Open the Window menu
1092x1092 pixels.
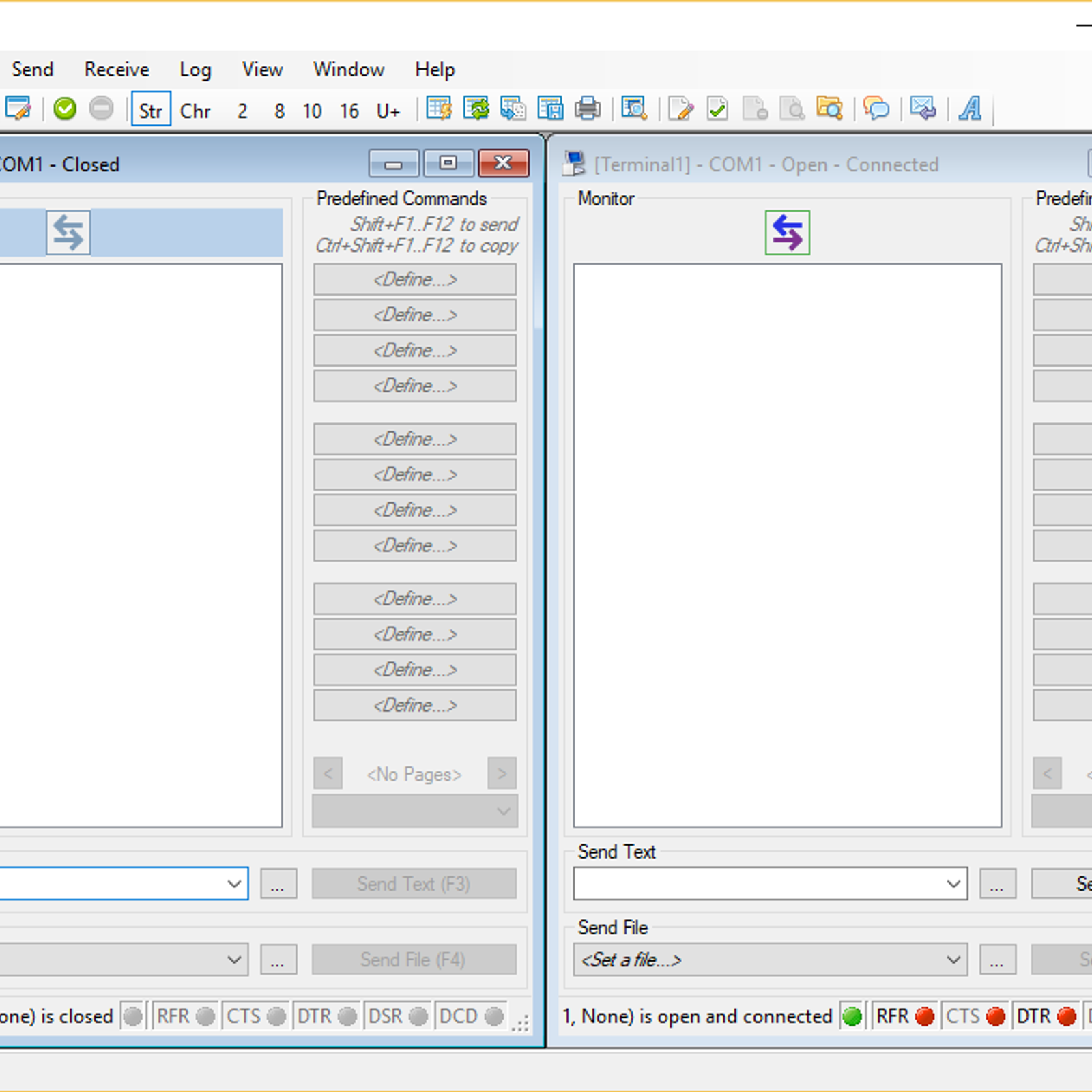click(x=348, y=70)
